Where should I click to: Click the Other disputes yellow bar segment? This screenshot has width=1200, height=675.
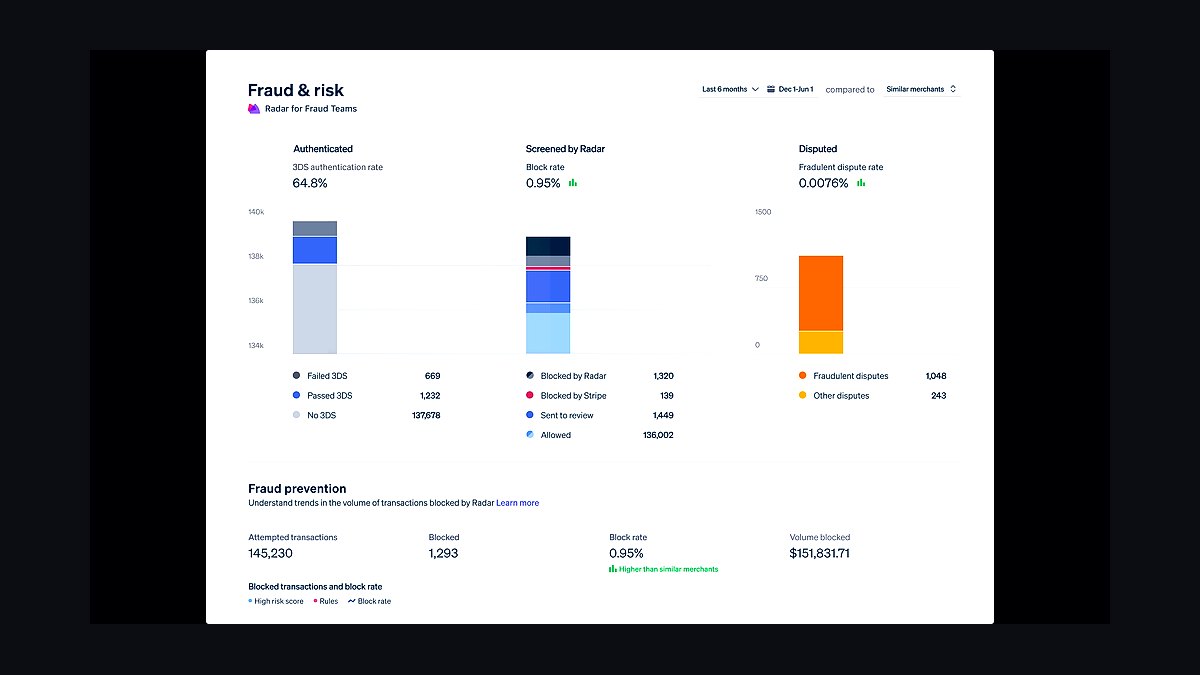pos(821,342)
